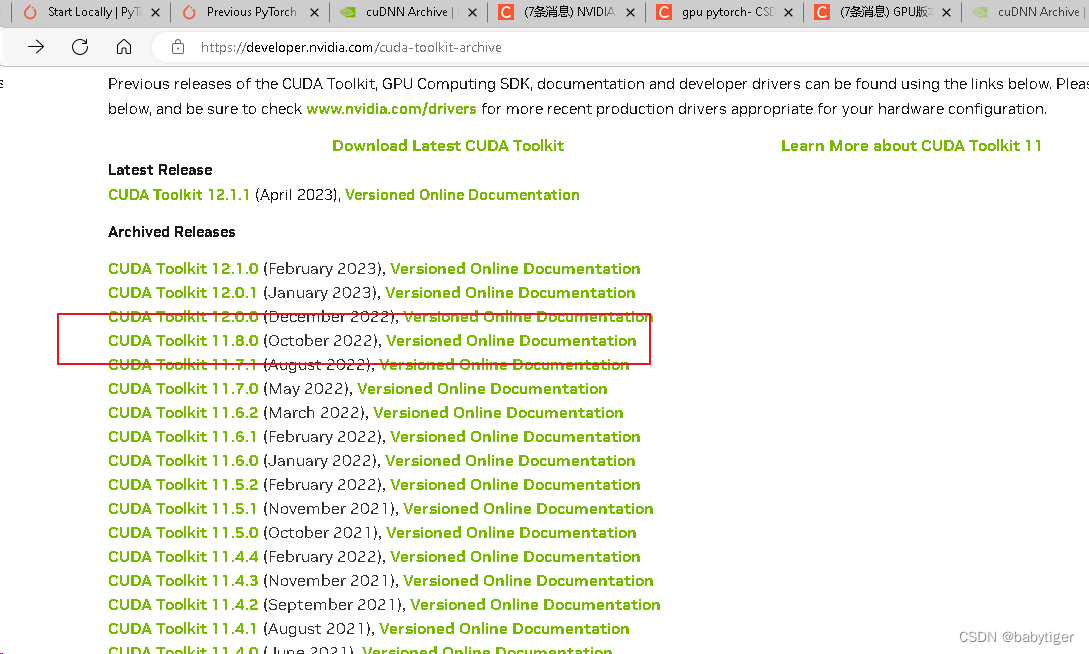The width and height of the screenshot is (1089, 654).
Task: Open documentation for CUDA Toolkit 12.1.0
Action: point(515,269)
